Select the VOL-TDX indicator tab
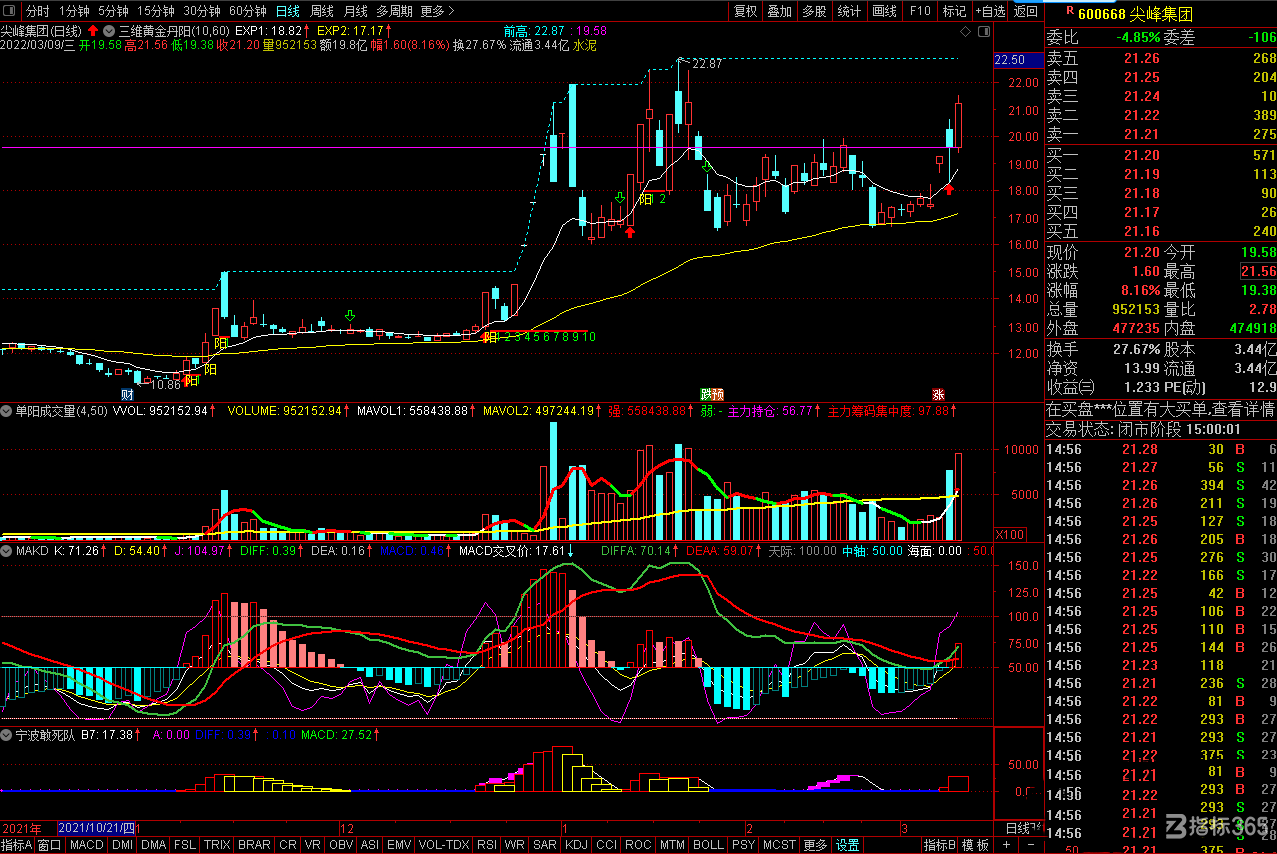The image size is (1277, 854). [x=443, y=845]
